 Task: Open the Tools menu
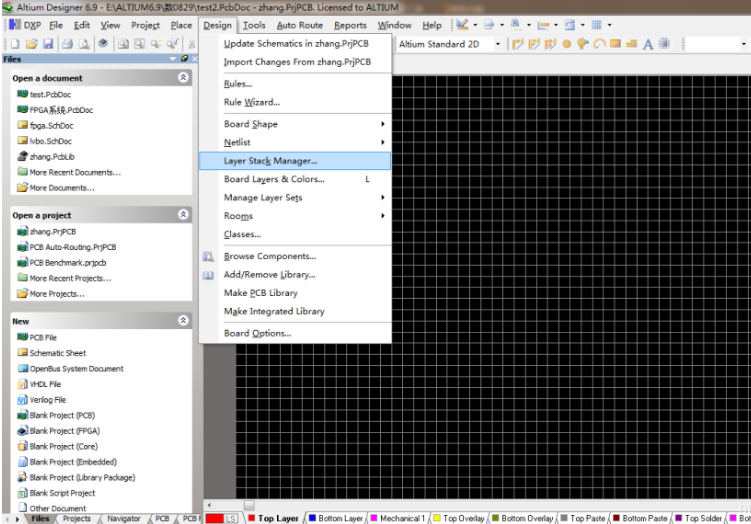[254, 25]
